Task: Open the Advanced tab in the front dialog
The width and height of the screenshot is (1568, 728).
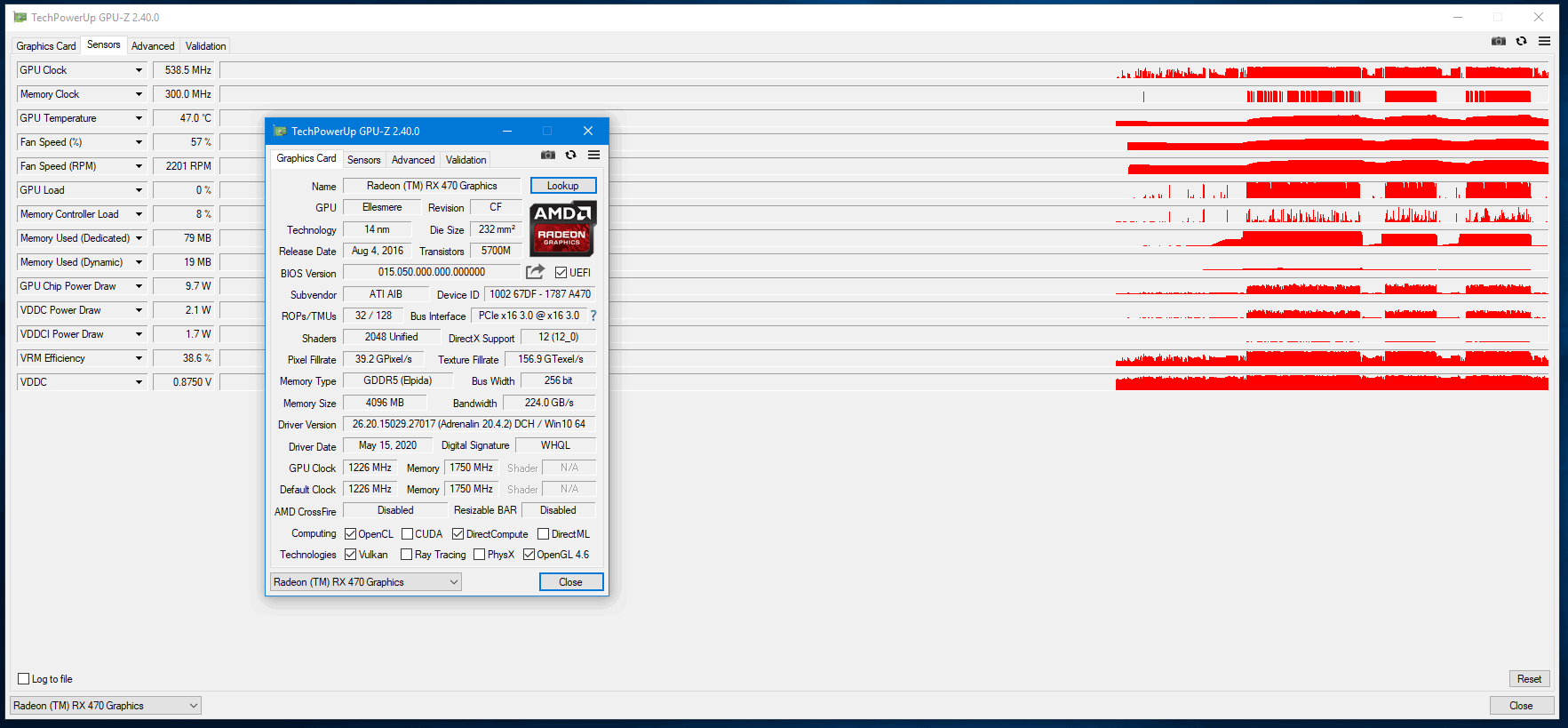Action: click(413, 160)
